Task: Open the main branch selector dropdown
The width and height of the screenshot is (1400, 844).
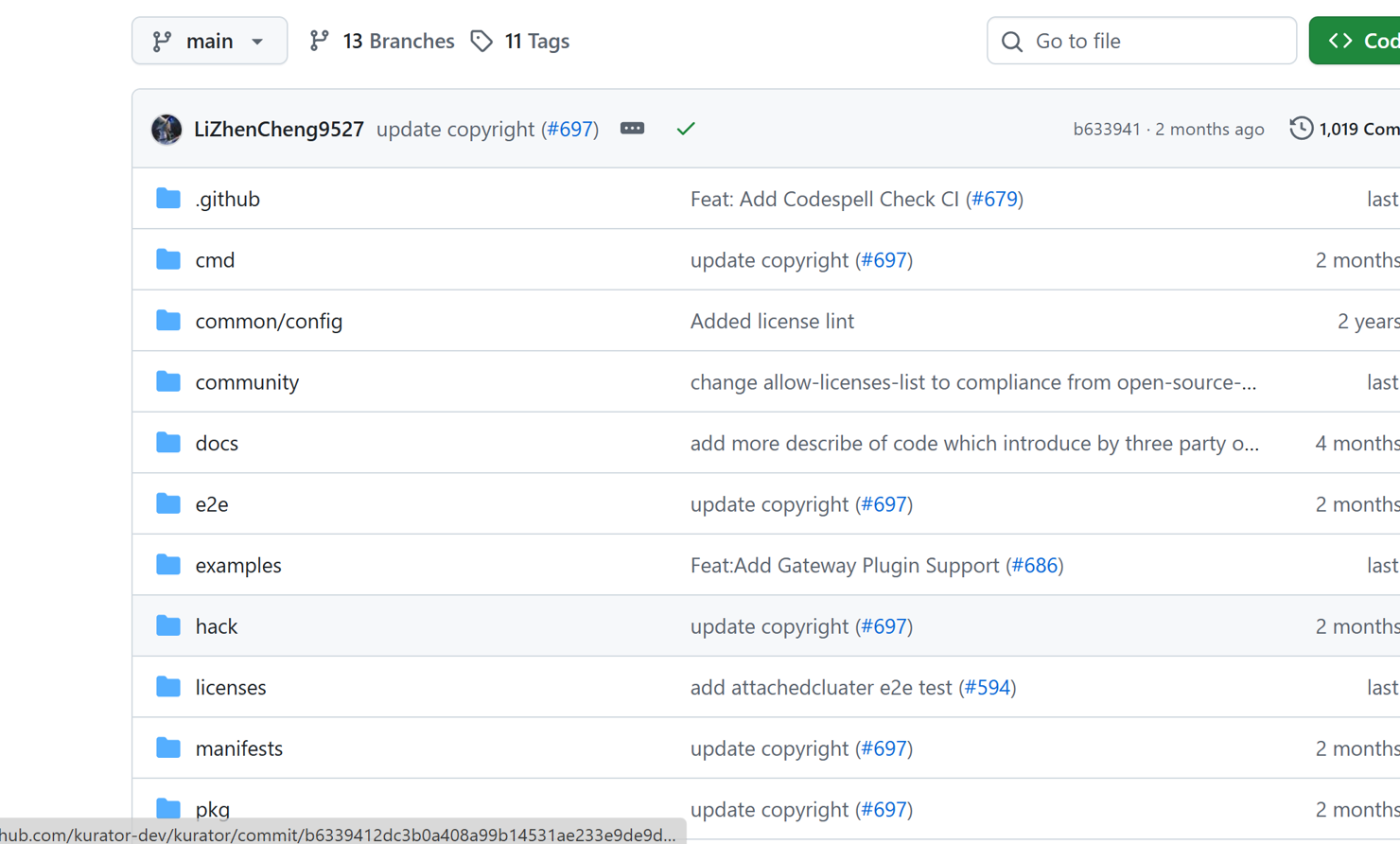Action: pos(209,41)
